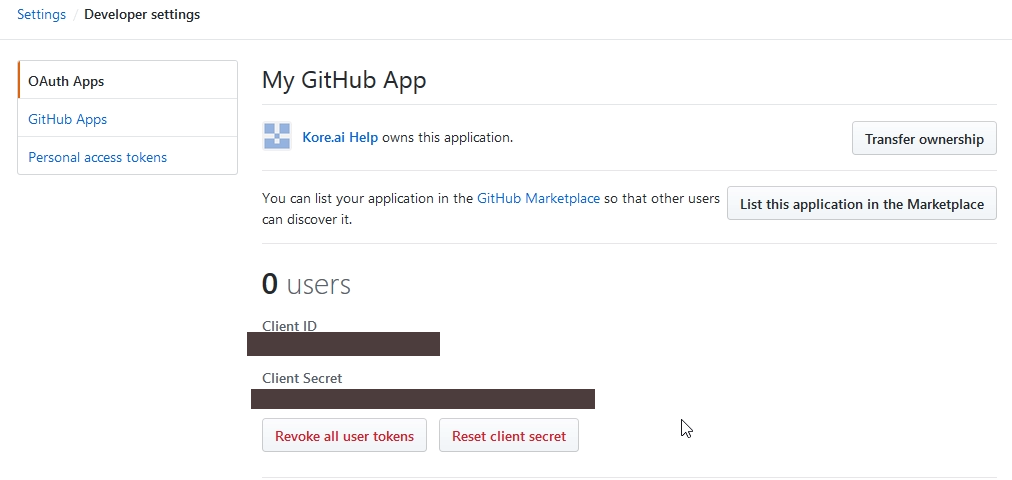
Task: Click List this application in the Marketplace
Action: tap(862, 204)
